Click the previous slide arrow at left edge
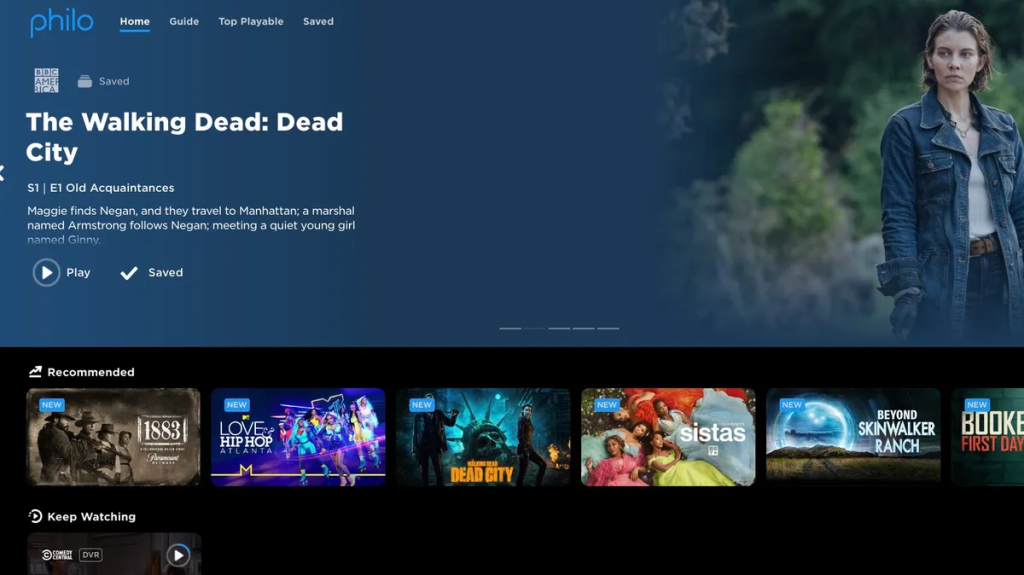The height and width of the screenshot is (575, 1024). pyautogui.click(x=3, y=173)
